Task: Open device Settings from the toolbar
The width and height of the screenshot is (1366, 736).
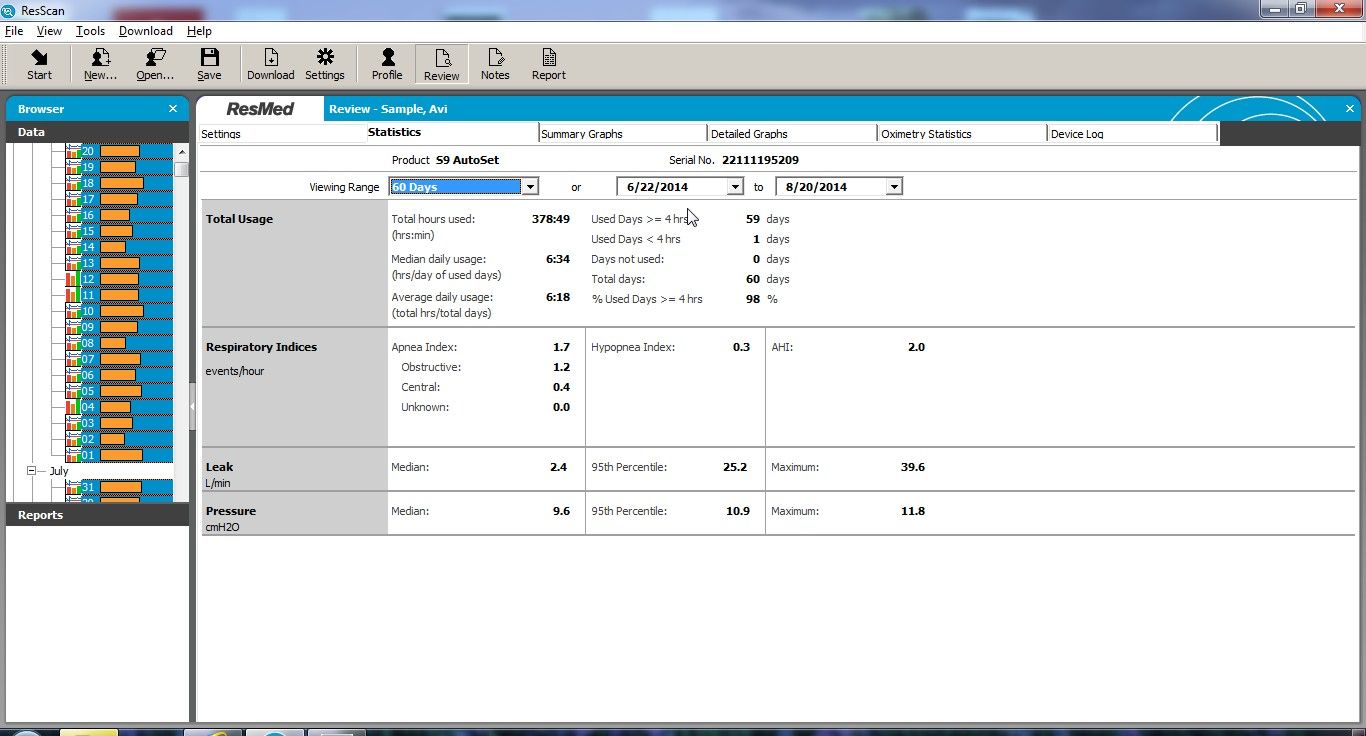Action: click(325, 64)
